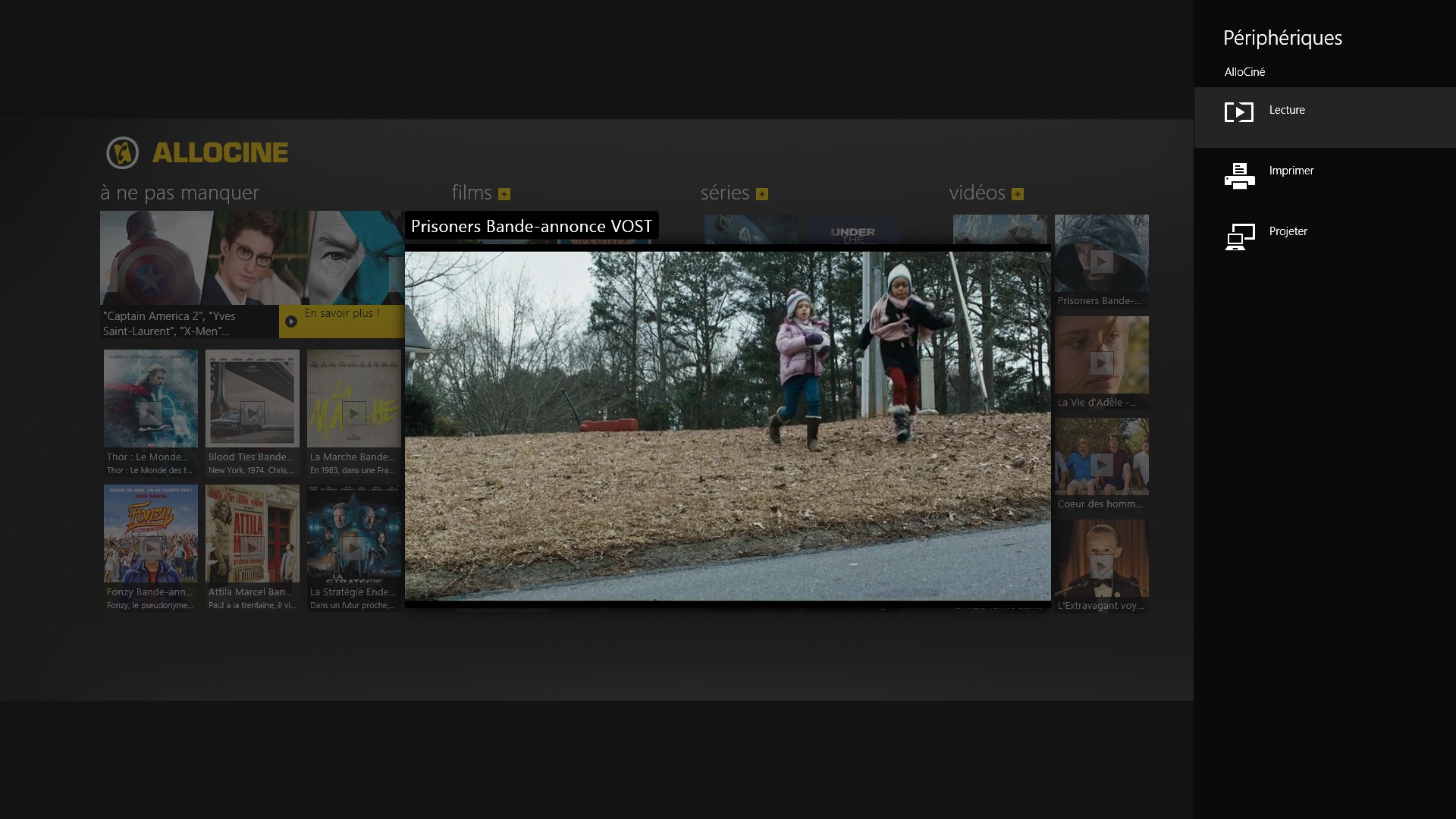The height and width of the screenshot is (819, 1456).
Task: Expand the films section plus icon
Action: [x=504, y=194]
